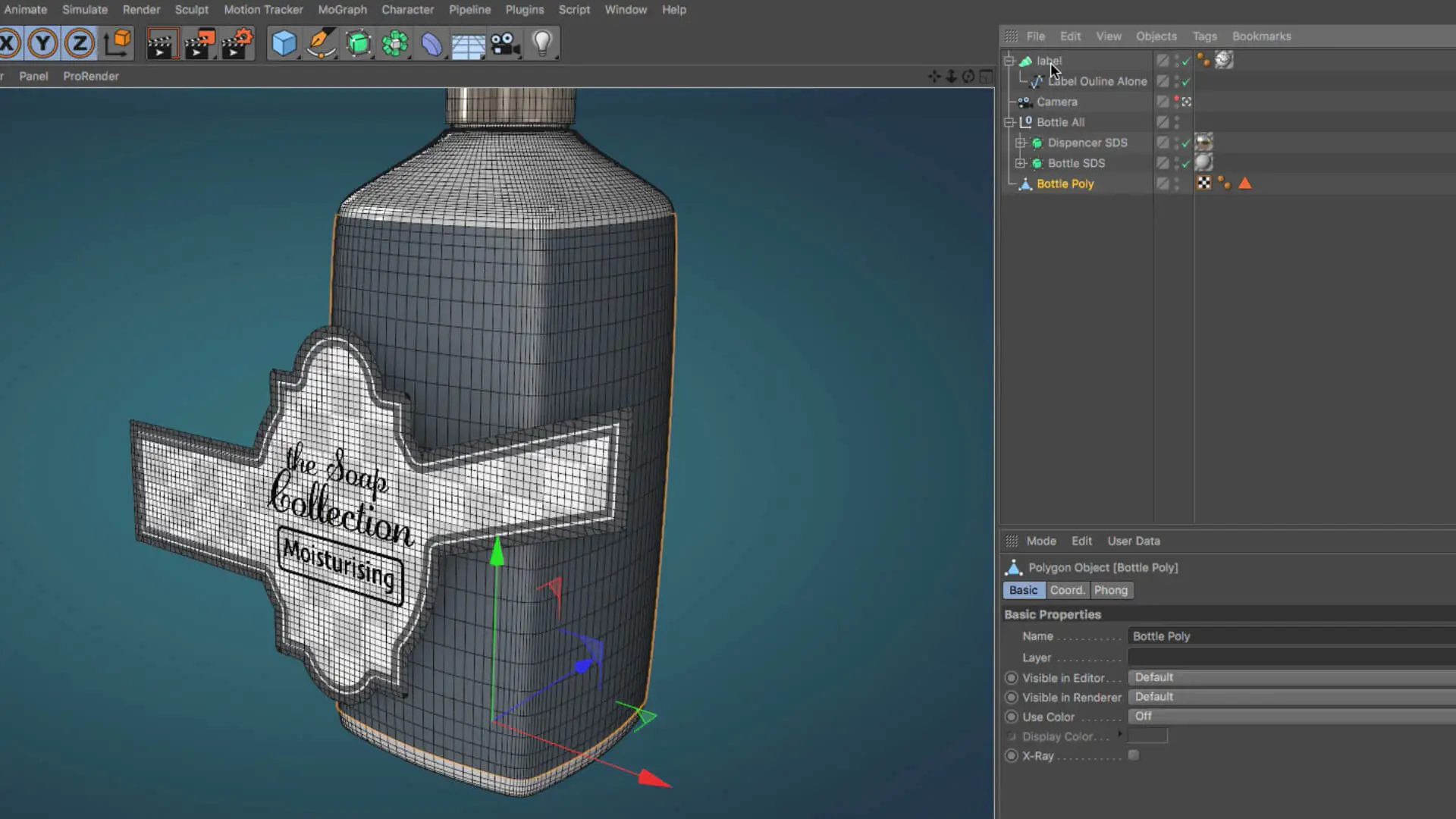Toggle green checkmark on label object
Image resolution: width=1456 pixels, height=819 pixels.
[1187, 61]
